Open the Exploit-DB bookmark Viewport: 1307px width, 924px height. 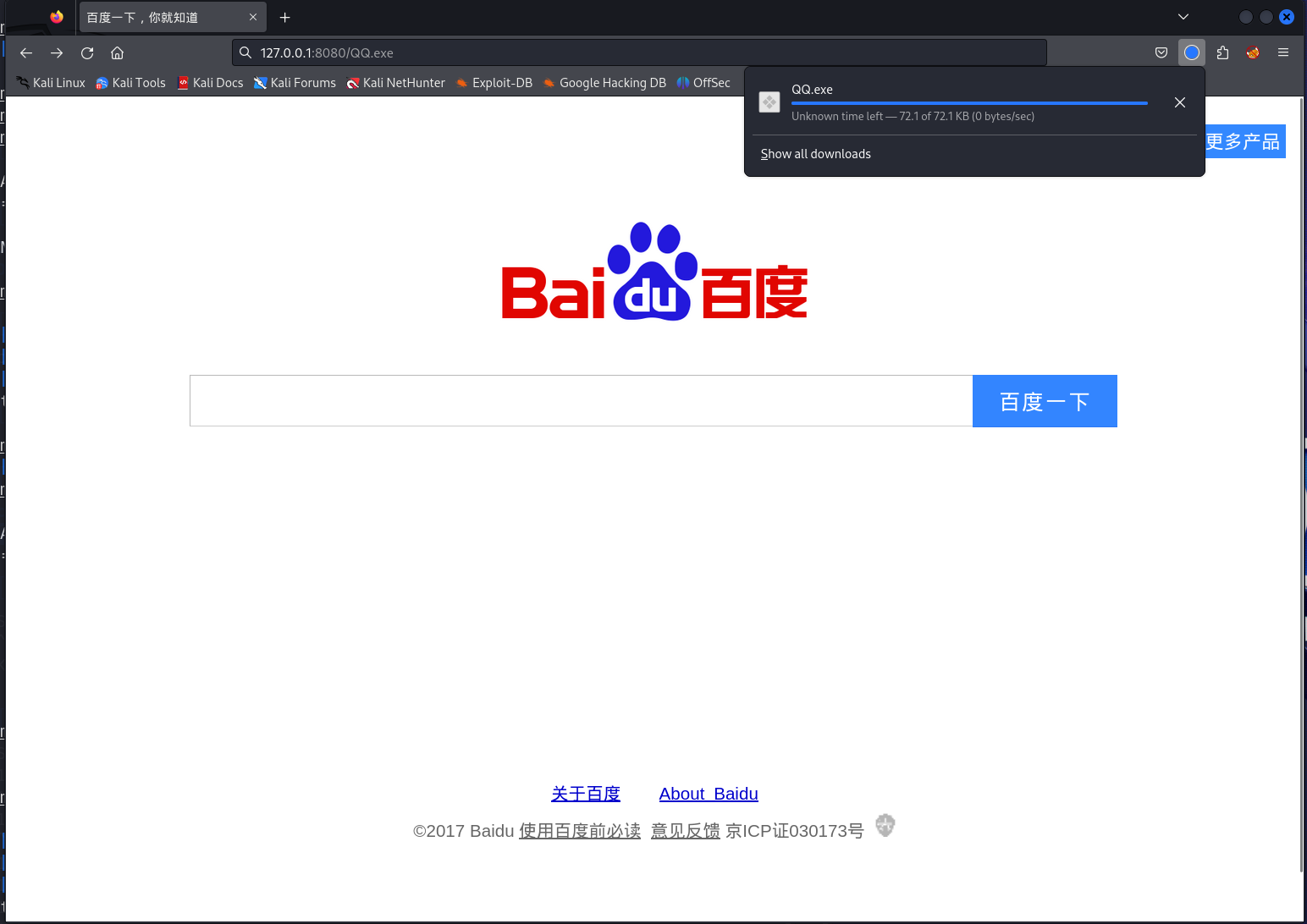click(494, 83)
